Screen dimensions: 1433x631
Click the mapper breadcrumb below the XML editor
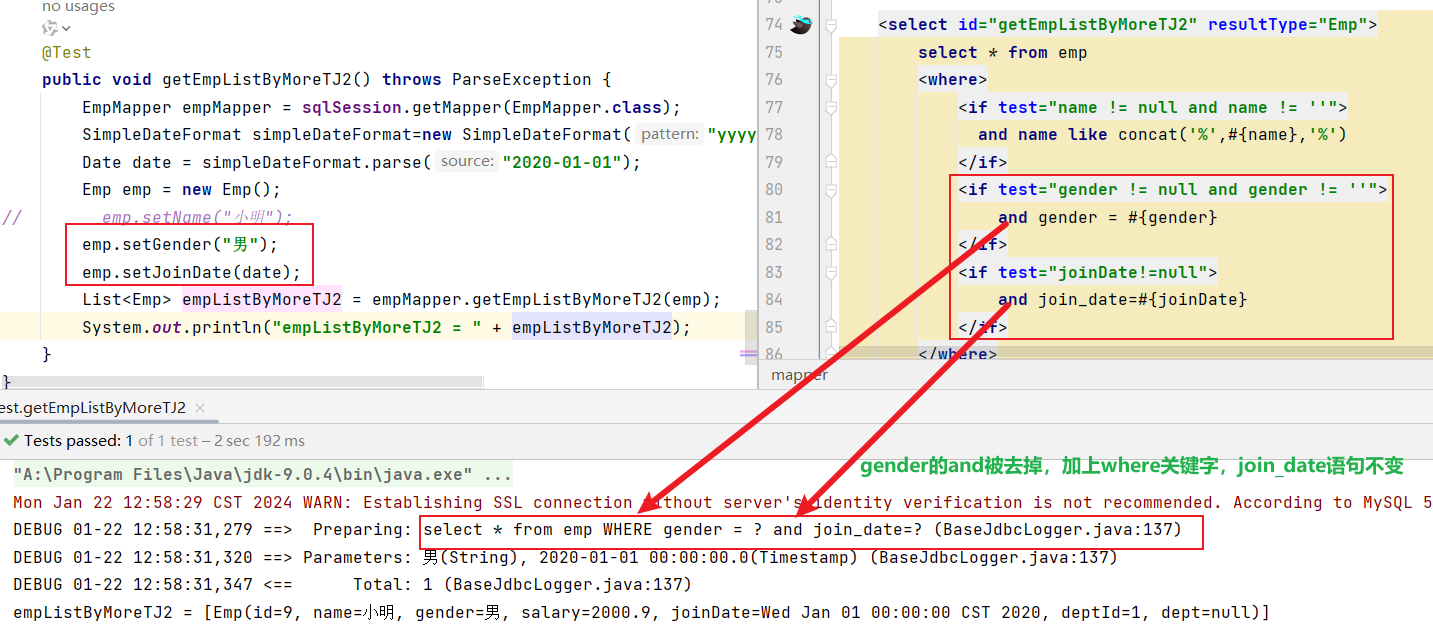point(799,375)
